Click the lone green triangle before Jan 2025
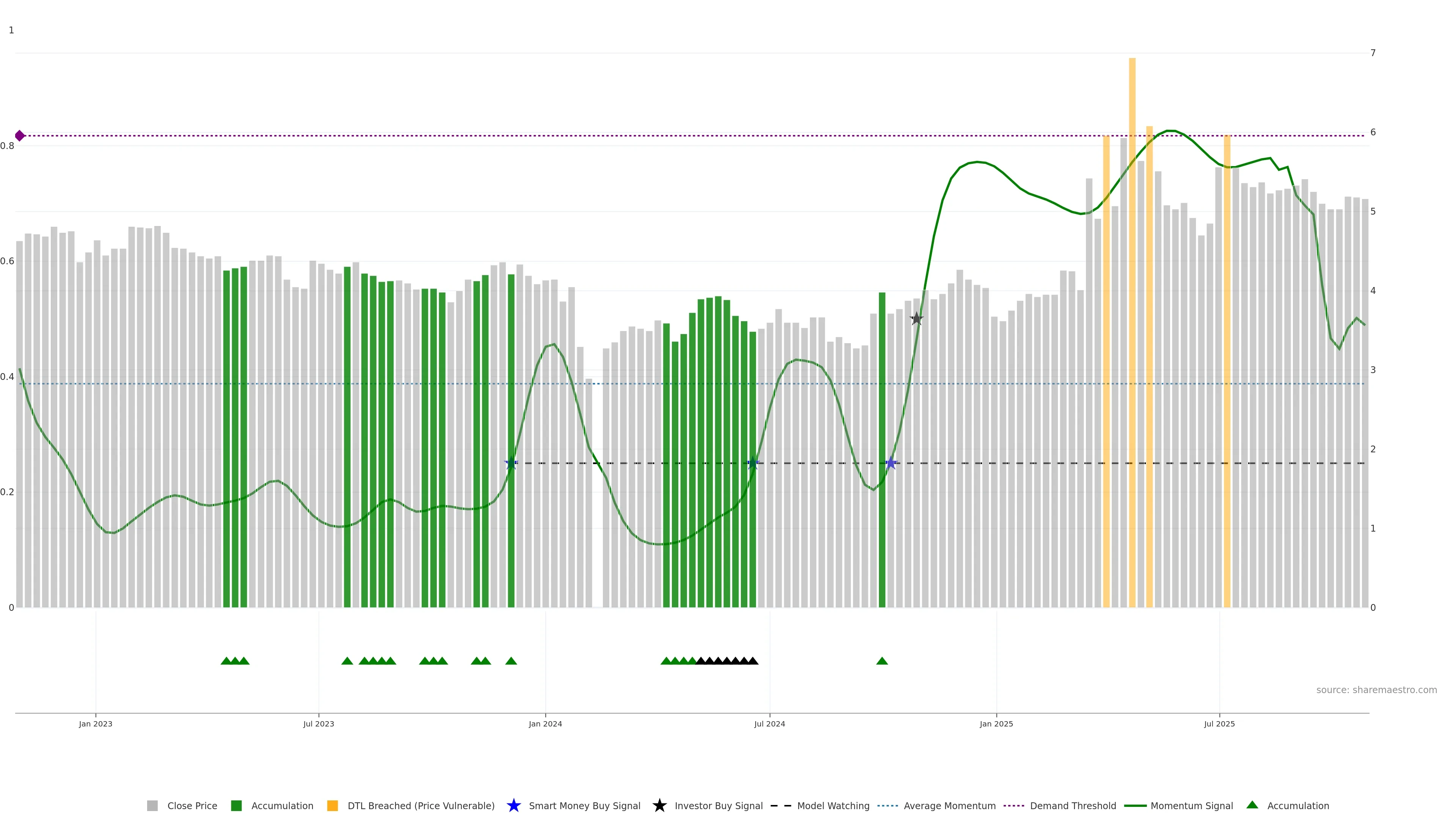The image size is (1456, 819). (x=882, y=661)
